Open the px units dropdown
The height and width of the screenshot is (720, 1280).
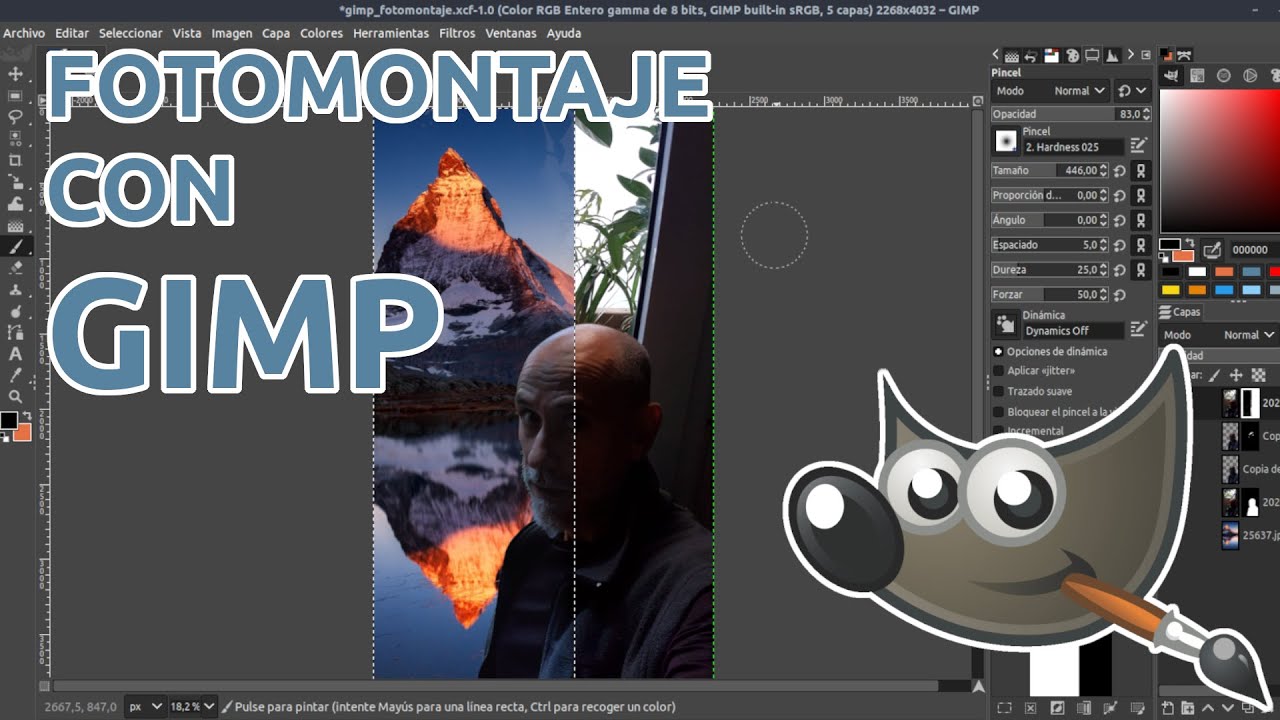(146, 706)
